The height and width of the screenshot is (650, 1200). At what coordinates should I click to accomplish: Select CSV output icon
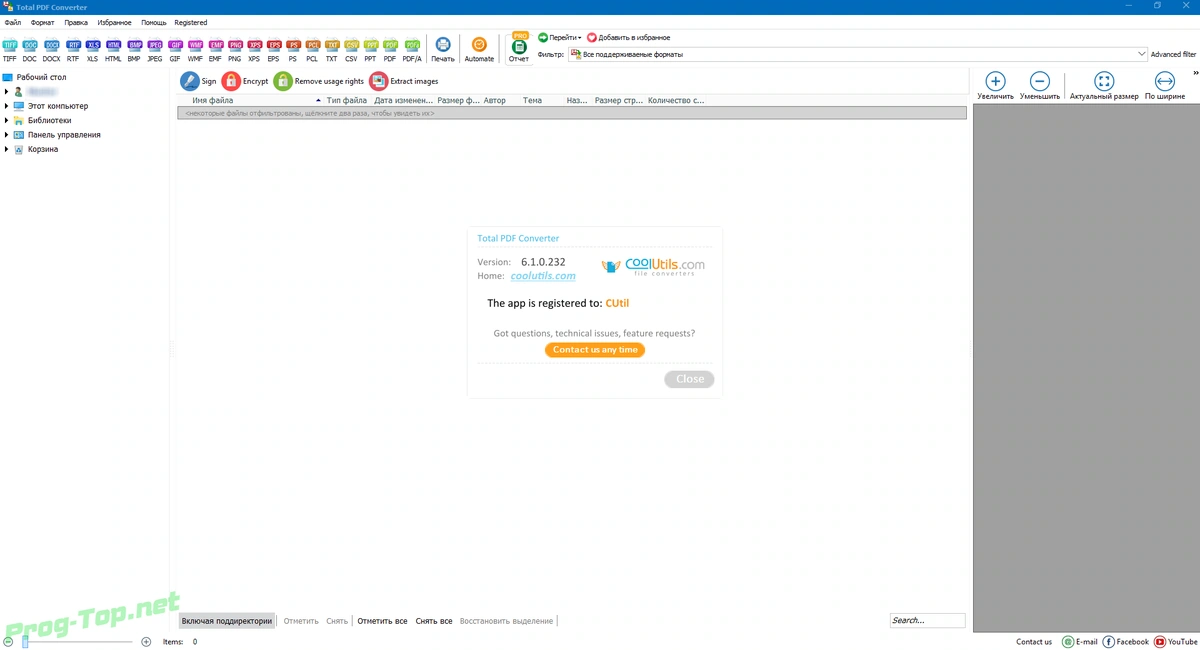click(x=351, y=50)
